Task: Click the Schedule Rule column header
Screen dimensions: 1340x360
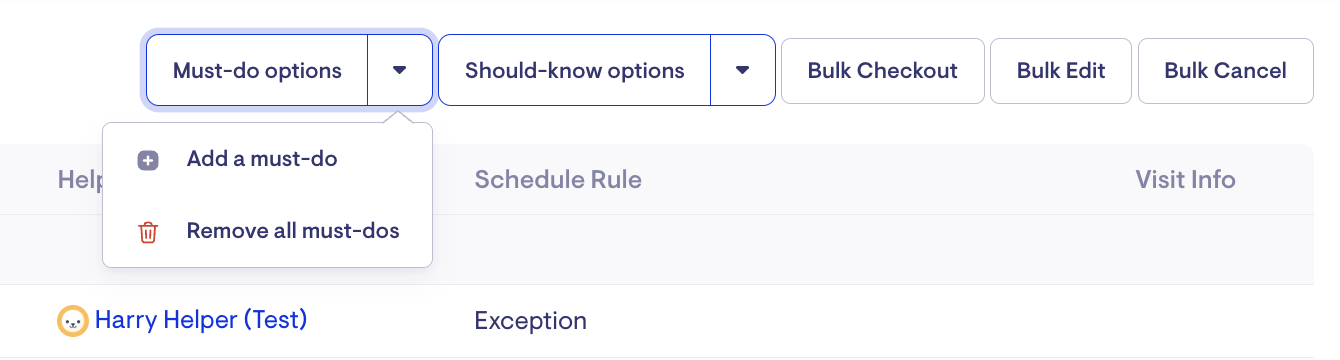Action: (558, 180)
